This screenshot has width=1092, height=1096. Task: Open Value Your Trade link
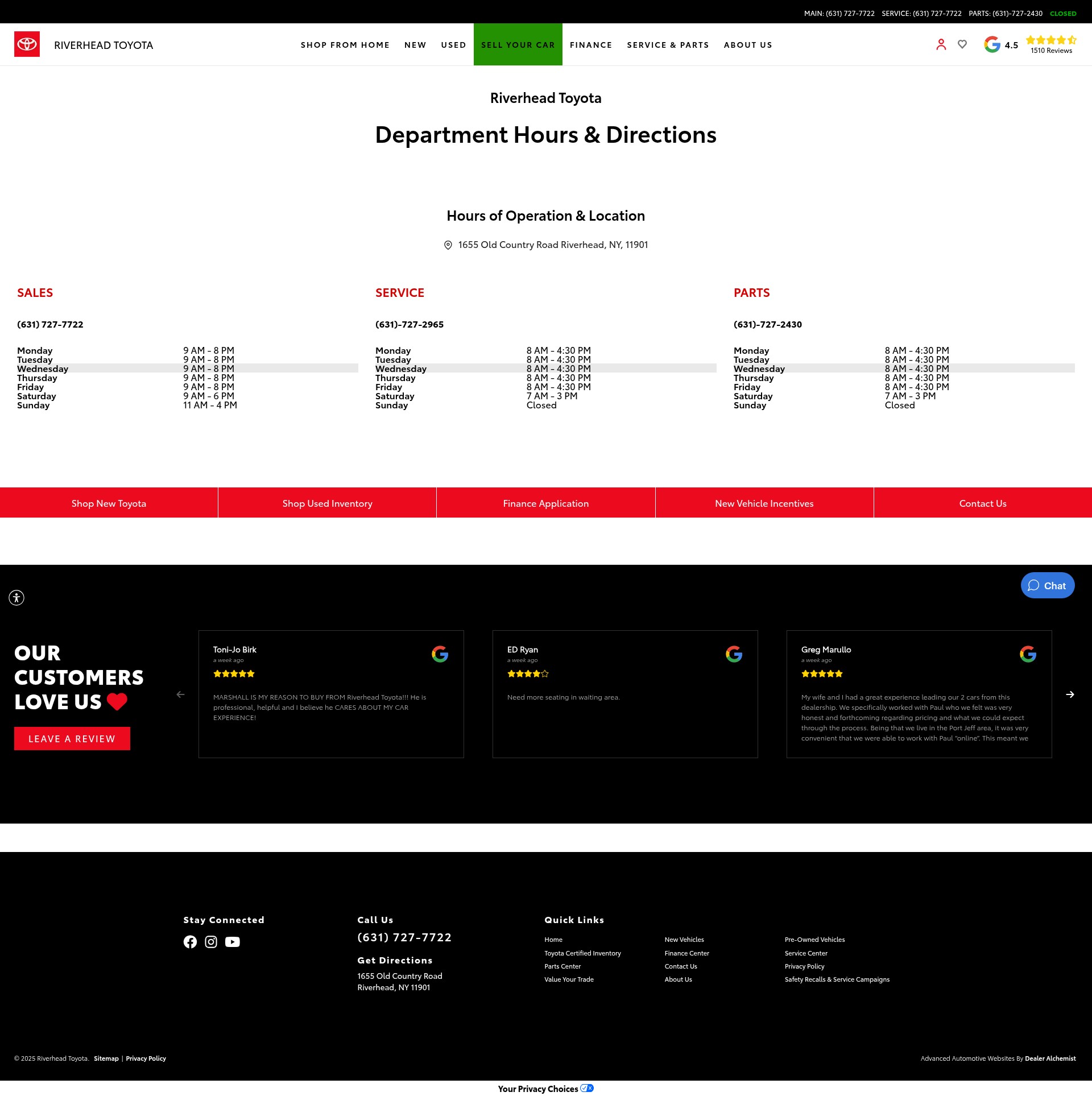pos(569,979)
